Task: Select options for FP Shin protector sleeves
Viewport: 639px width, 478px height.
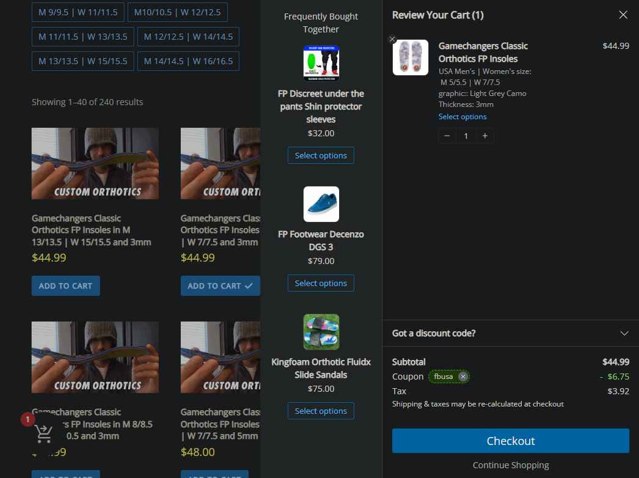Action: (321, 155)
